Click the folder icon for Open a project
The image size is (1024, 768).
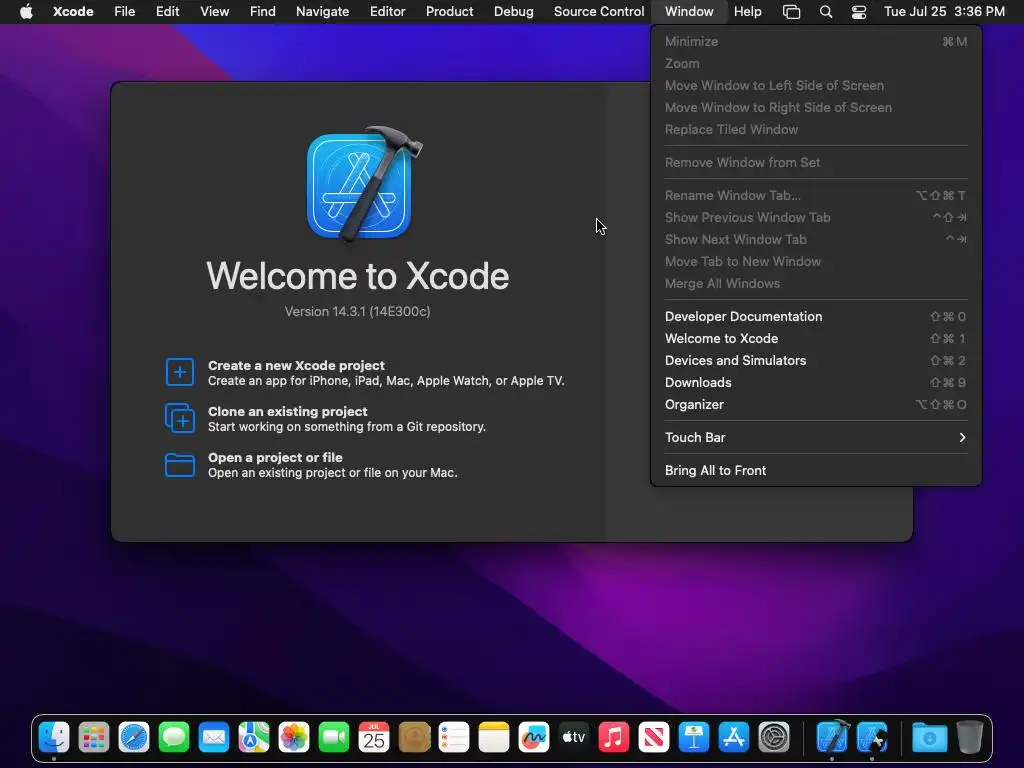point(180,465)
